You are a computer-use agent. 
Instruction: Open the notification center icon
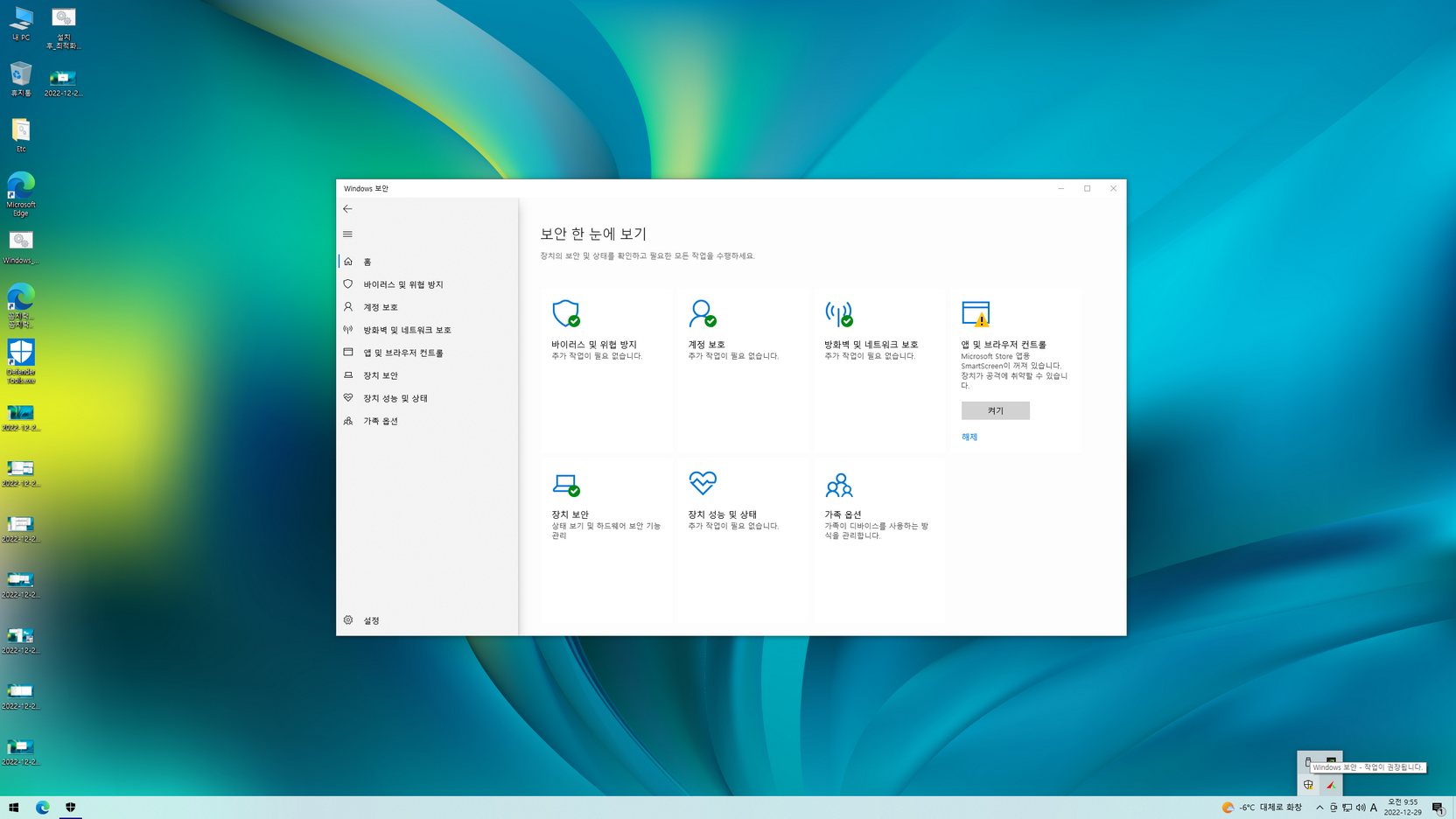(x=1438, y=808)
